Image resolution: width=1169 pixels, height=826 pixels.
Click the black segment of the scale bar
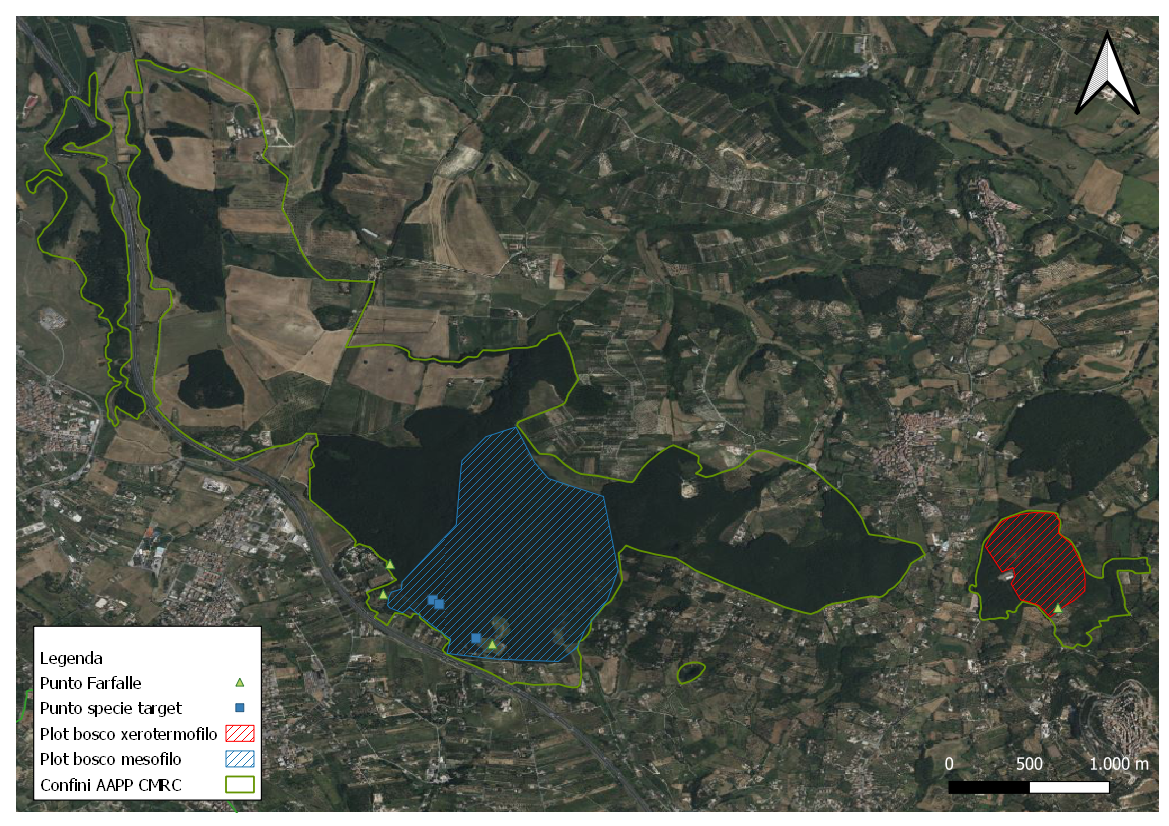click(989, 786)
